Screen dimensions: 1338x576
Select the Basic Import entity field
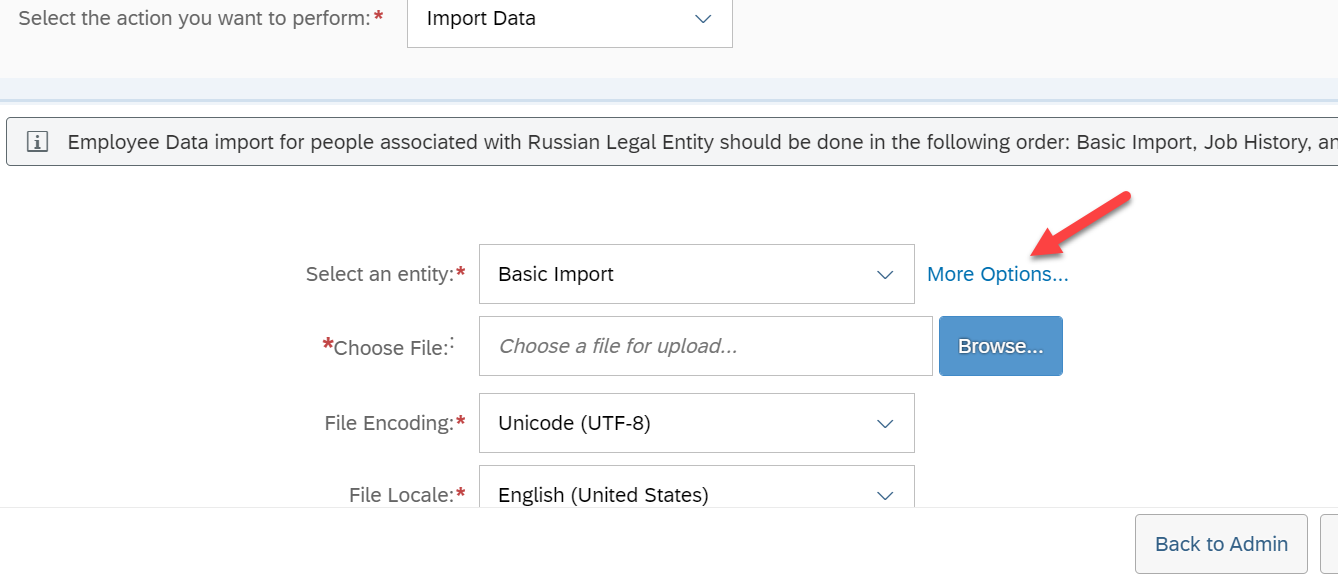point(697,274)
